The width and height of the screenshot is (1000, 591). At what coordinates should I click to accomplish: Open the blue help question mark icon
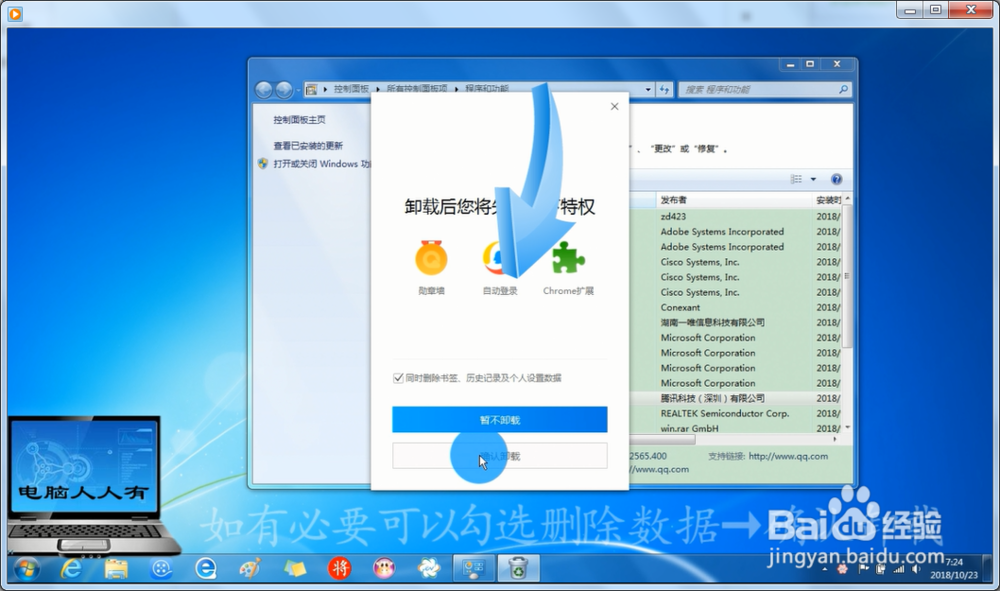(837, 179)
